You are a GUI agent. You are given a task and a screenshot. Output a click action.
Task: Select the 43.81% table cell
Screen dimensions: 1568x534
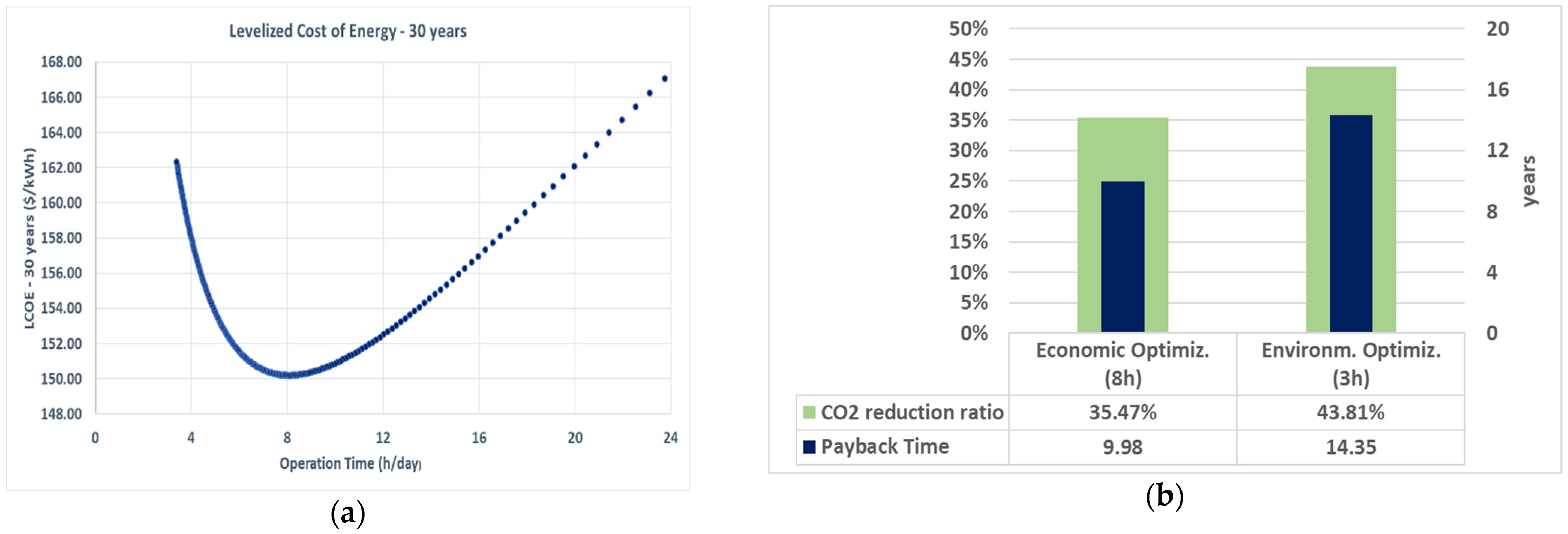pos(1350,412)
